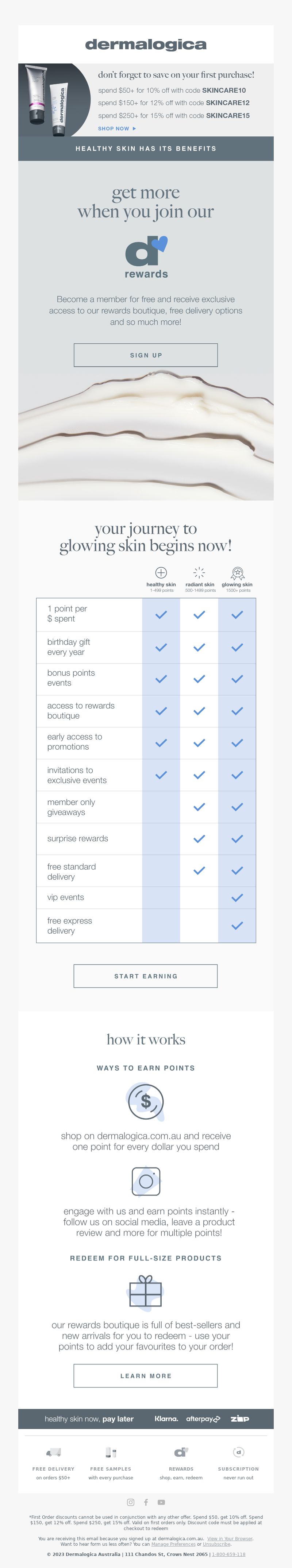The image size is (292, 1568).
Task: Open the Manage Preferences link
Action: (x=173, y=1544)
